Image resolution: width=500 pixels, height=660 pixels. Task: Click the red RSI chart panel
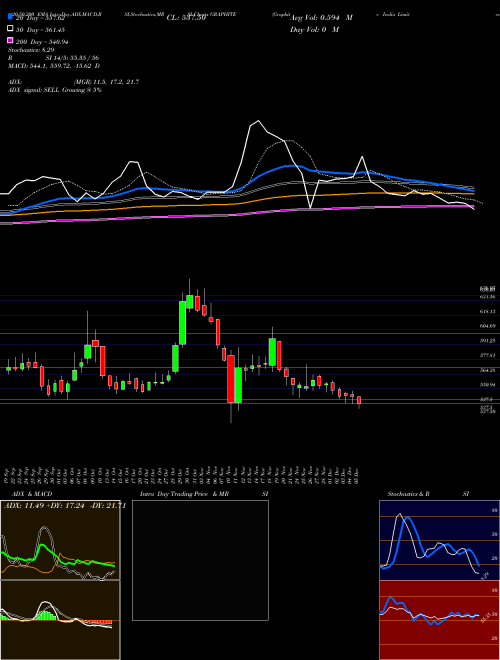439,620
